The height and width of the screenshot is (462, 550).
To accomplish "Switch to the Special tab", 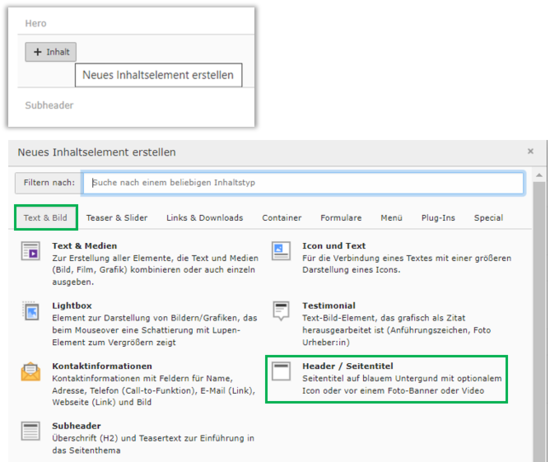I will pos(489,218).
